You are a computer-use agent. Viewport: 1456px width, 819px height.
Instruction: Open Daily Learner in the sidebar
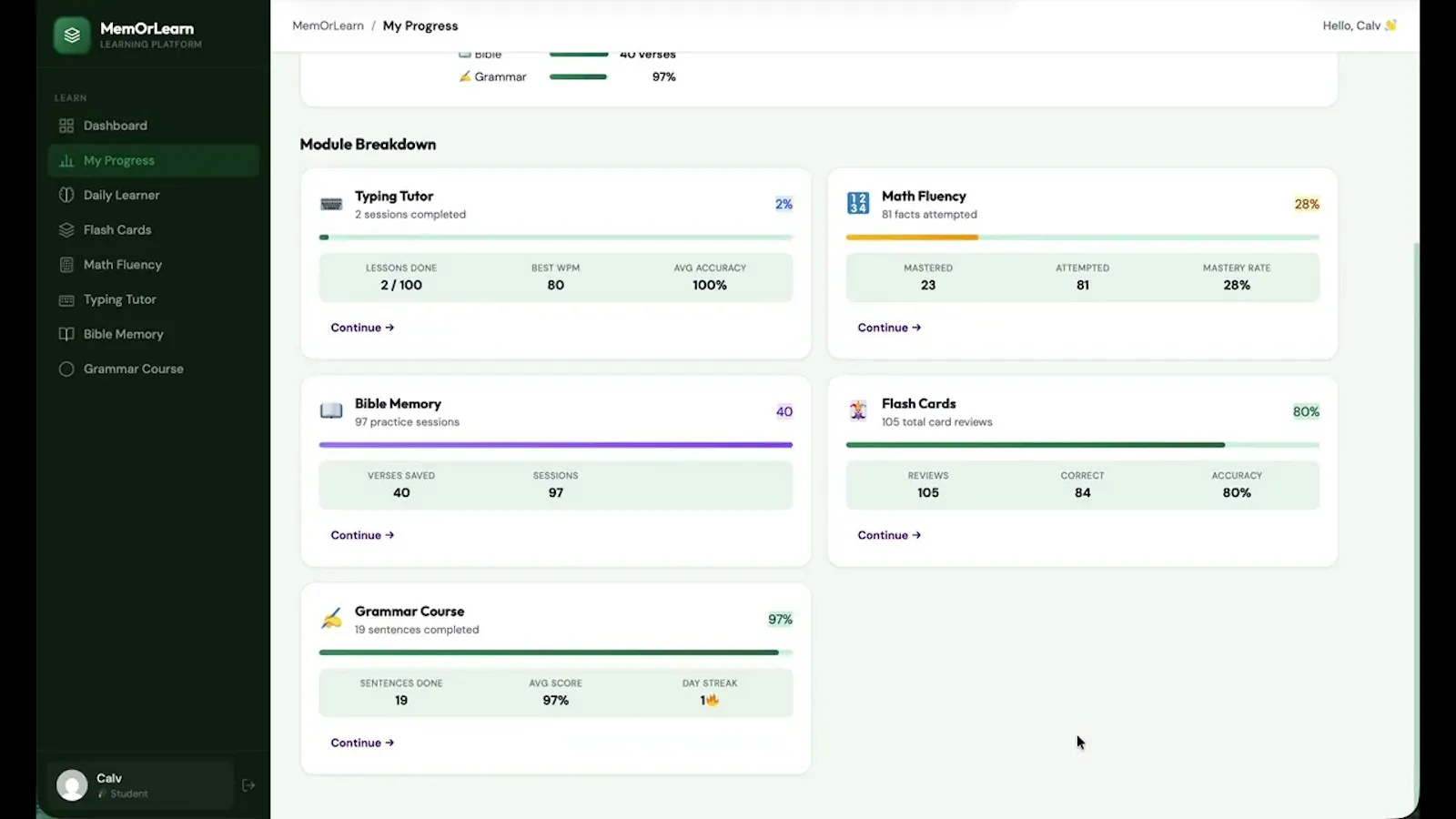click(x=154, y=195)
